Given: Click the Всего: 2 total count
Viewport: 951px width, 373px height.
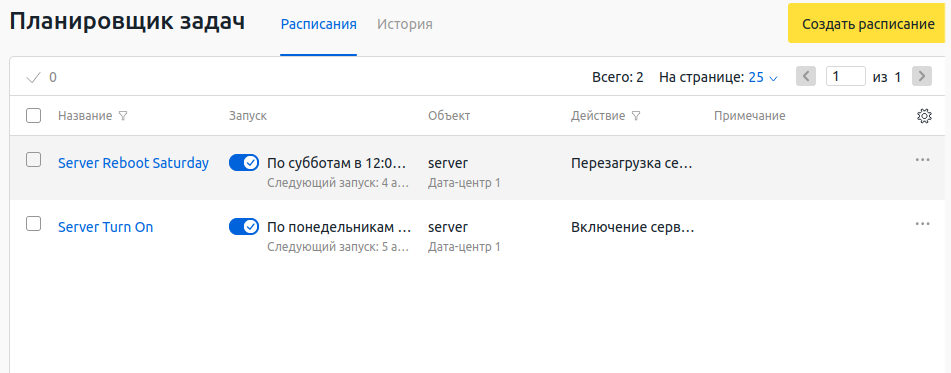Looking at the screenshot, I should pos(617,77).
